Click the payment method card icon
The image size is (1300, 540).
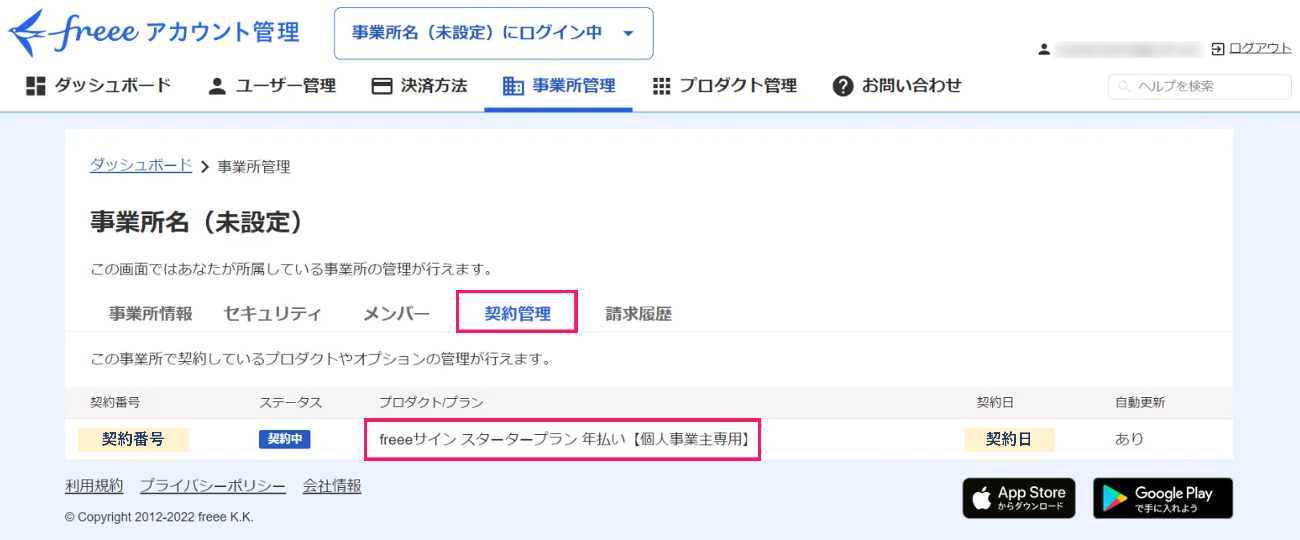[x=381, y=86]
